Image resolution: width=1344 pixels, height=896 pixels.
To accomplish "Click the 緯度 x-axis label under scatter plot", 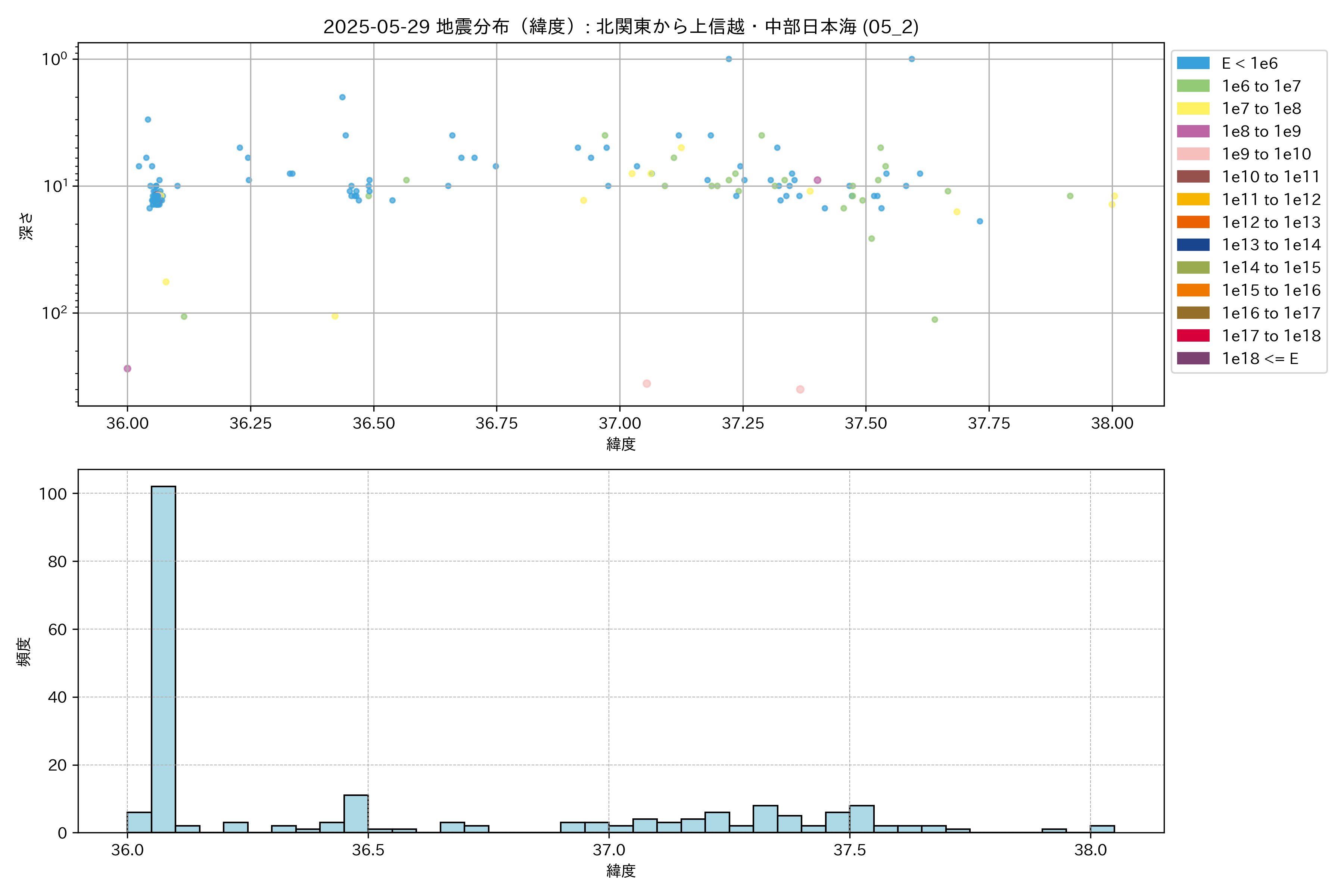I will point(620,444).
